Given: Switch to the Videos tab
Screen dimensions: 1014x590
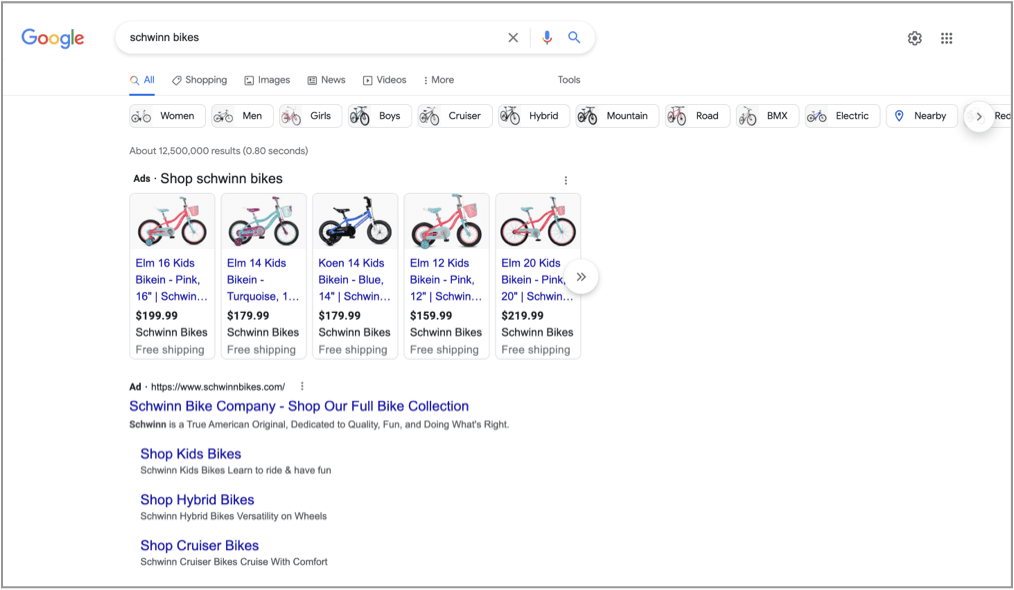Looking at the screenshot, I should pos(385,80).
